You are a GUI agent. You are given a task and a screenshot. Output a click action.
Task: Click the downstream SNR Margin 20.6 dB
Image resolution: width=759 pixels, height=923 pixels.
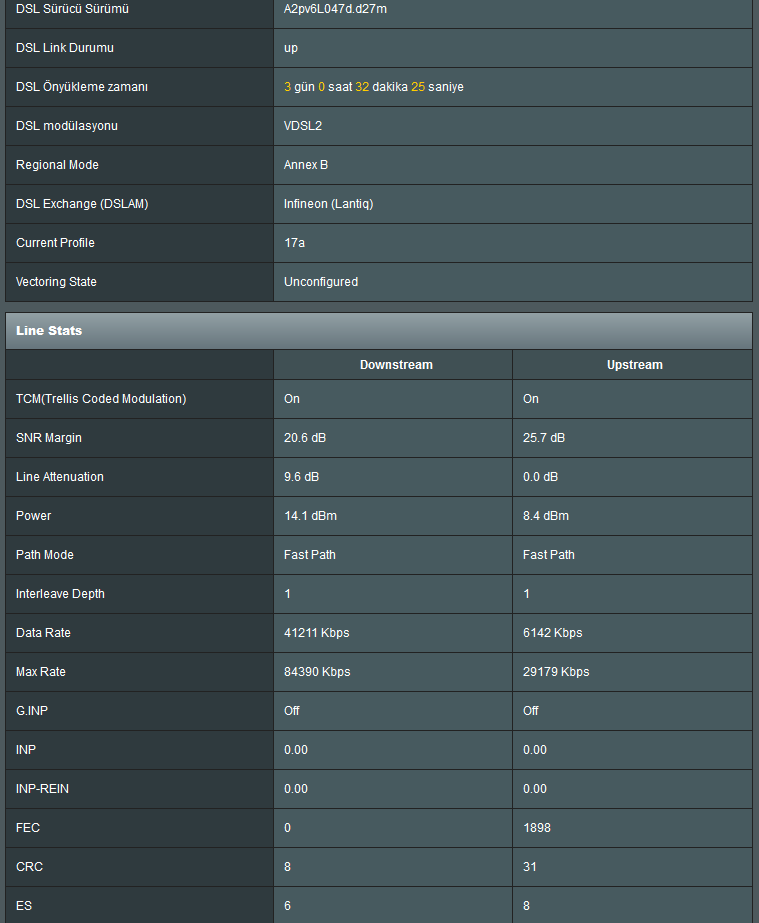[305, 438]
